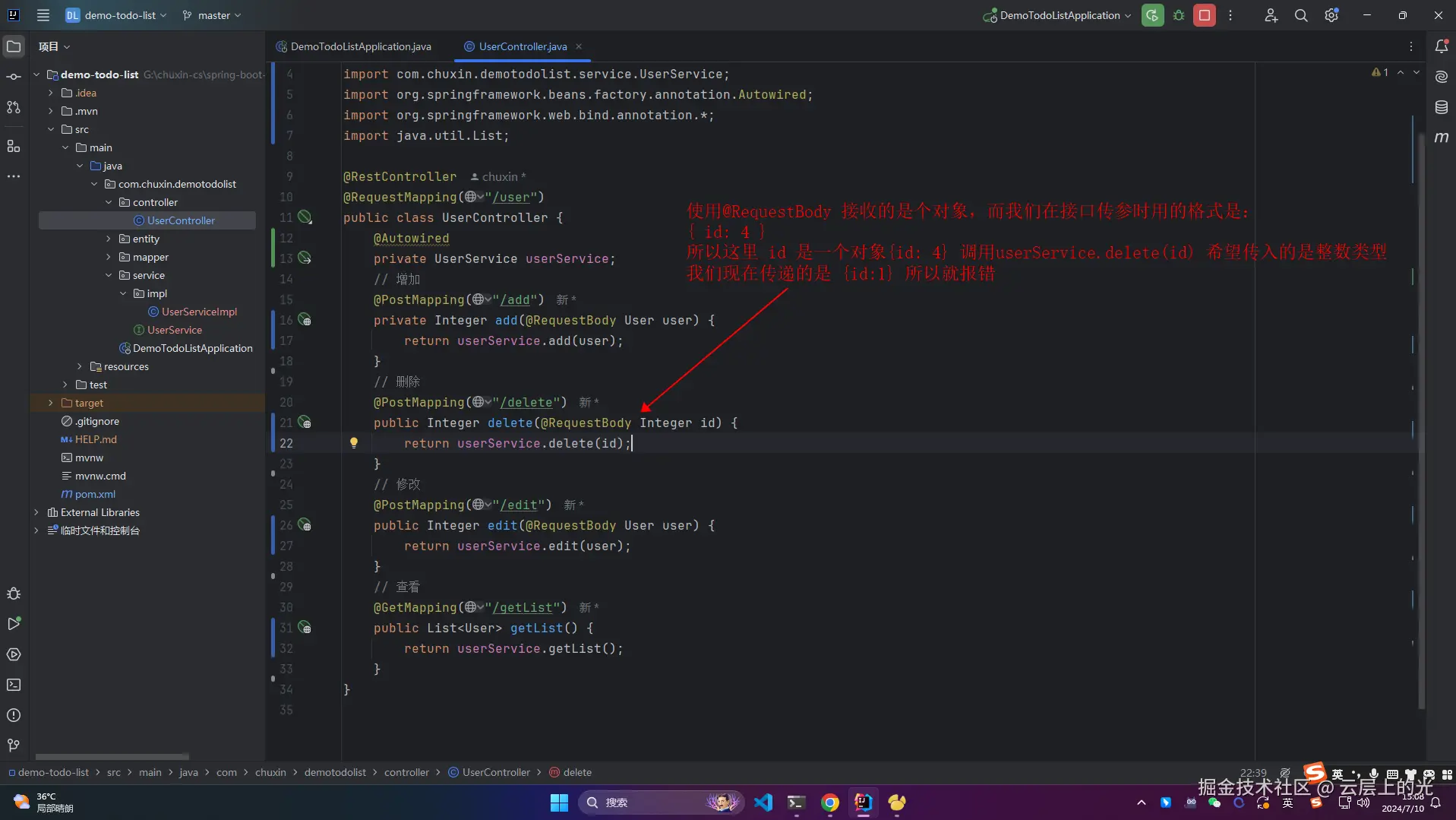Open the Run tool window

[x=14, y=624]
